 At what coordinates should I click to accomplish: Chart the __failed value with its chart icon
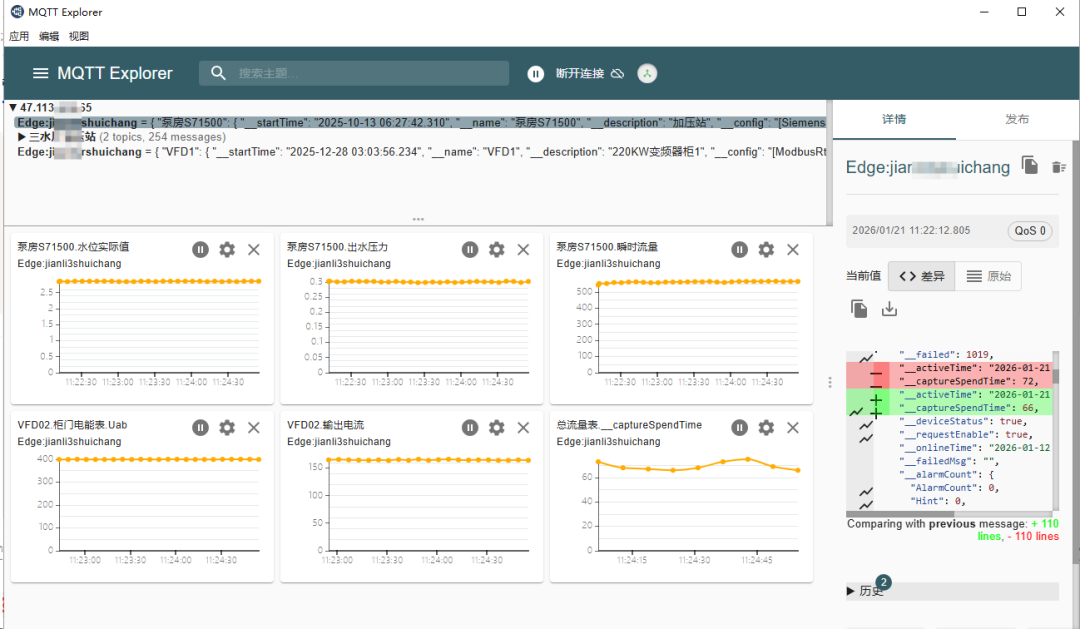866,357
